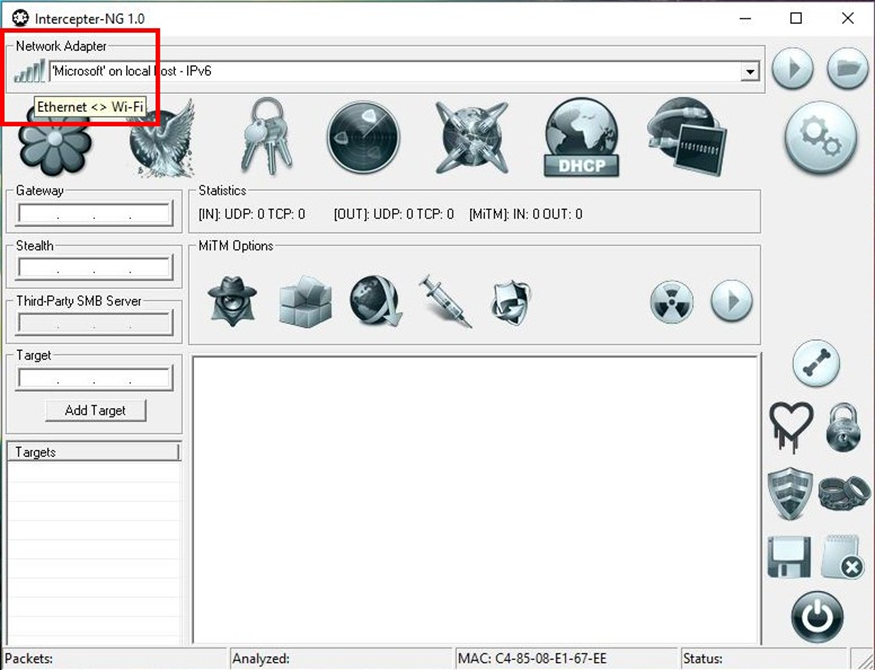Click the Targets list column header
This screenshot has width=875, height=670.
(94, 452)
